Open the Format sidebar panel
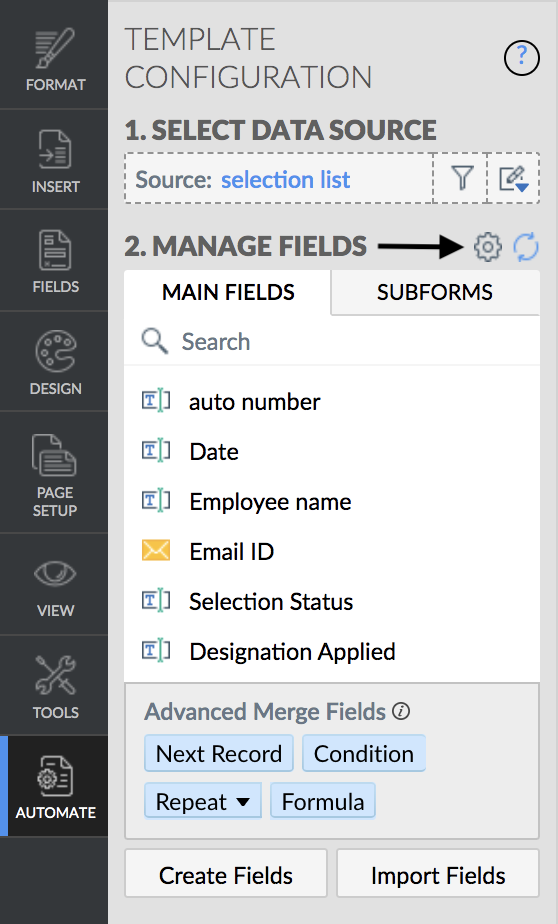 [x=54, y=59]
